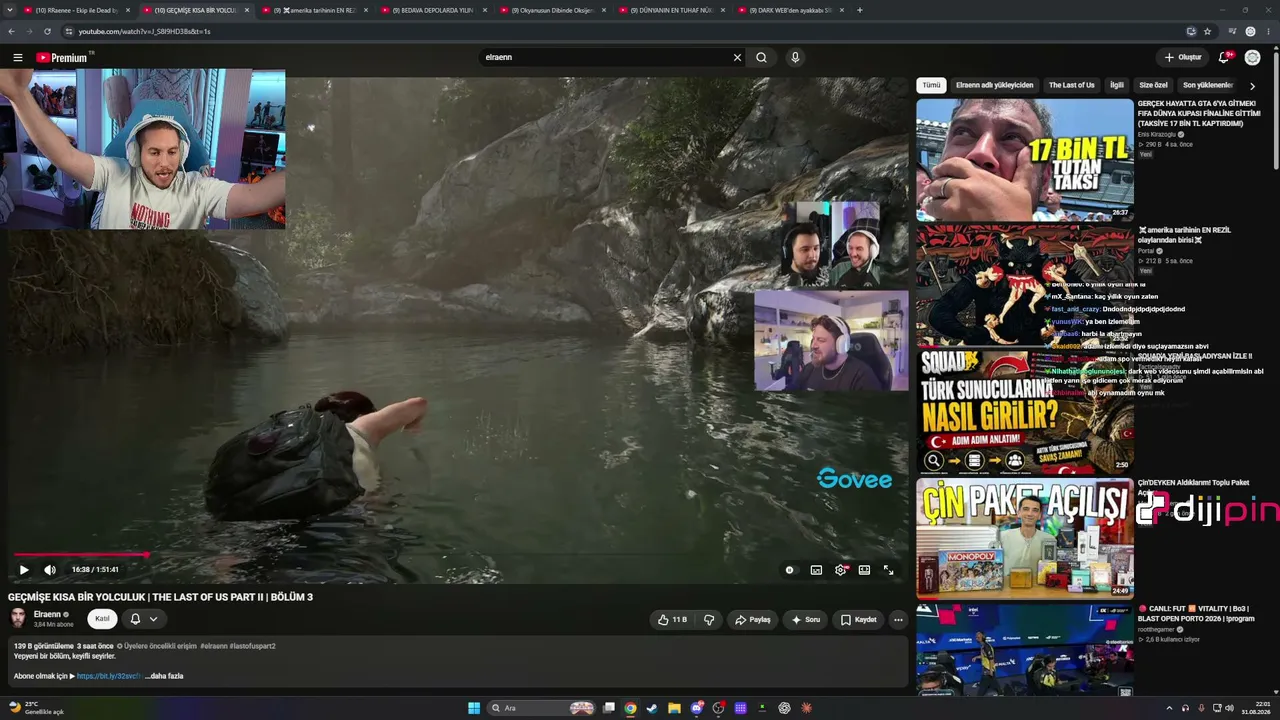The width and height of the screenshot is (1280, 720).
Task: Mute the video volume
Action: point(50,570)
